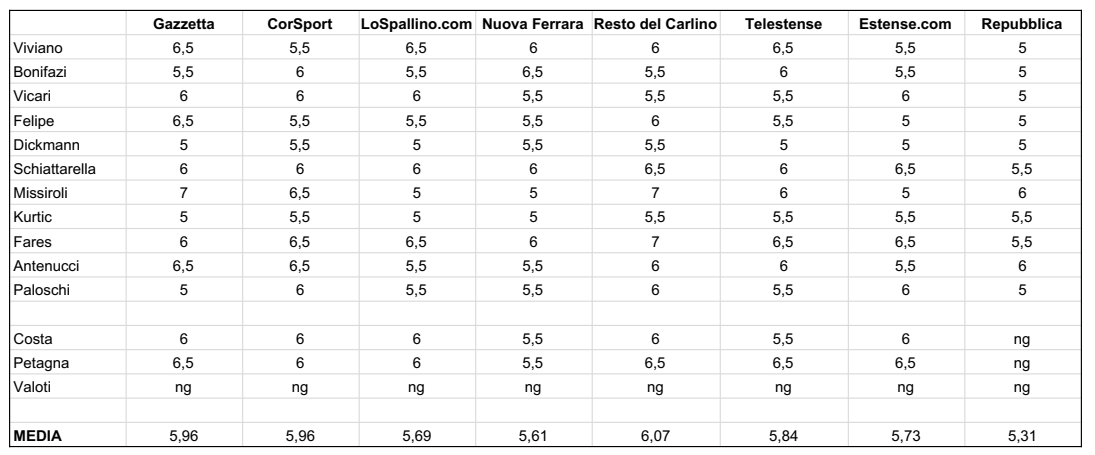The image size is (1095, 455).
Task: Click the Viviano row label
Action: tap(35, 46)
